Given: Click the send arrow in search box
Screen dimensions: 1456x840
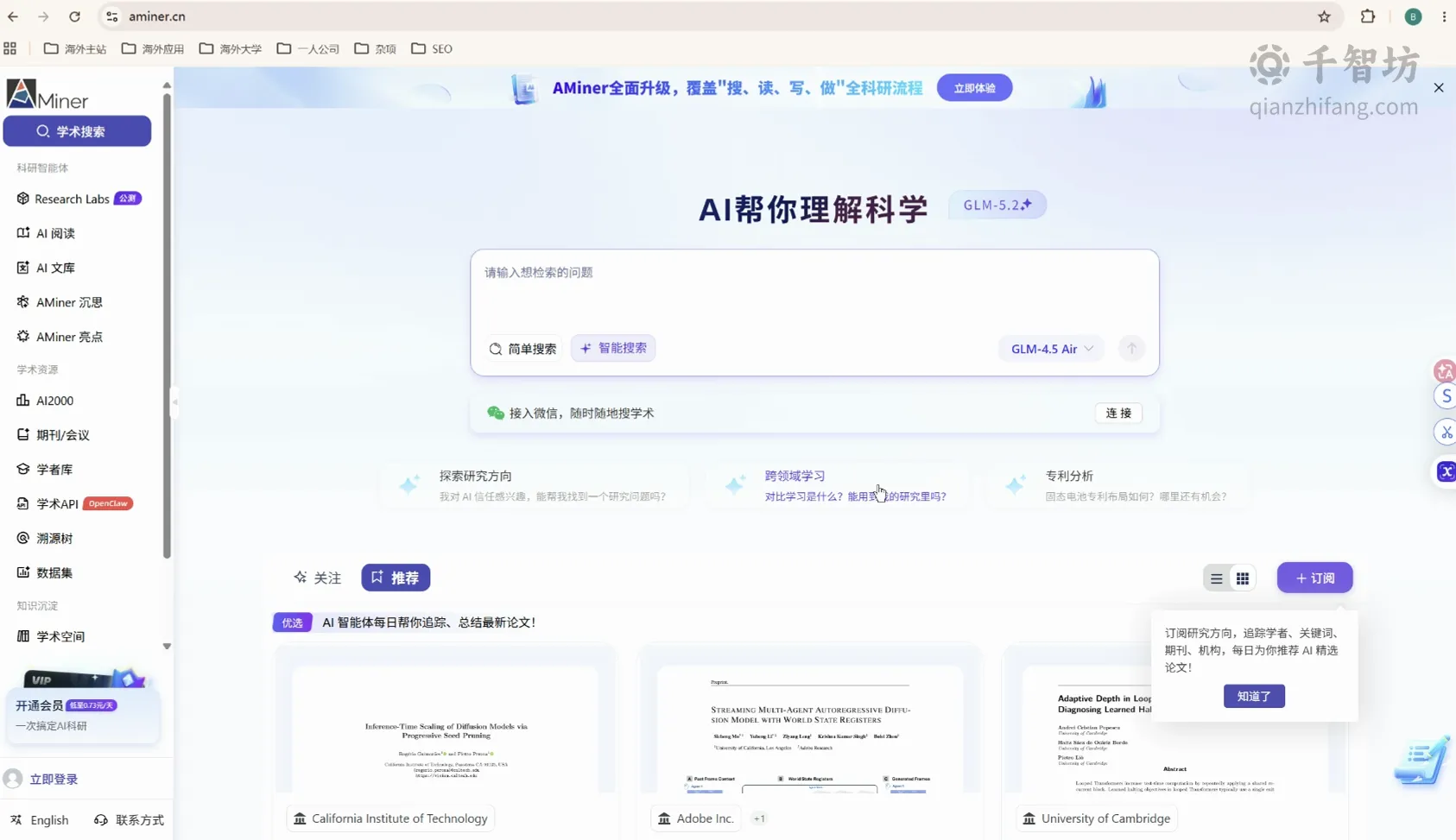Looking at the screenshot, I should [x=1131, y=349].
